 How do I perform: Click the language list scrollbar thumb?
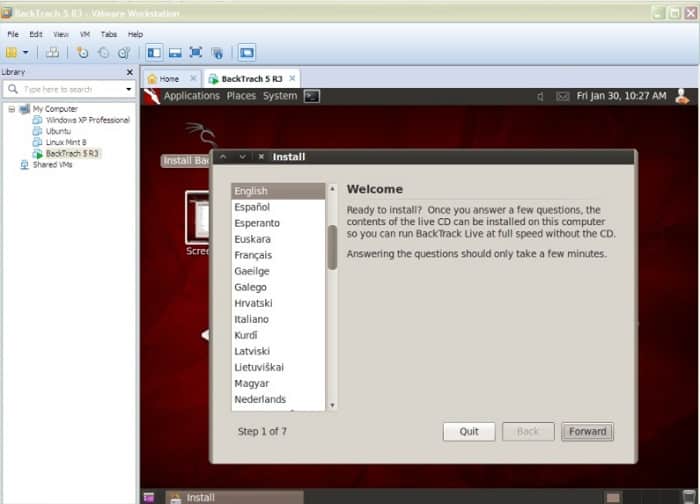pyautogui.click(x=332, y=248)
